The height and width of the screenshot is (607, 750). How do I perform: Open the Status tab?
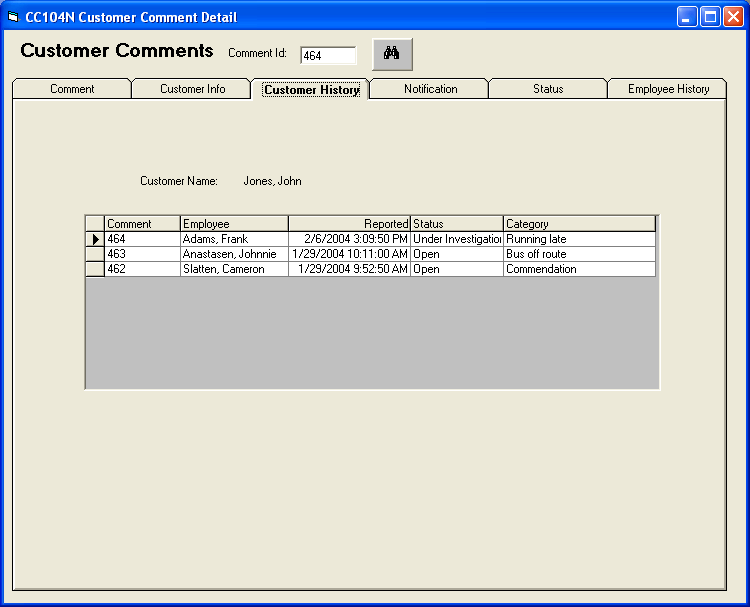(x=548, y=89)
